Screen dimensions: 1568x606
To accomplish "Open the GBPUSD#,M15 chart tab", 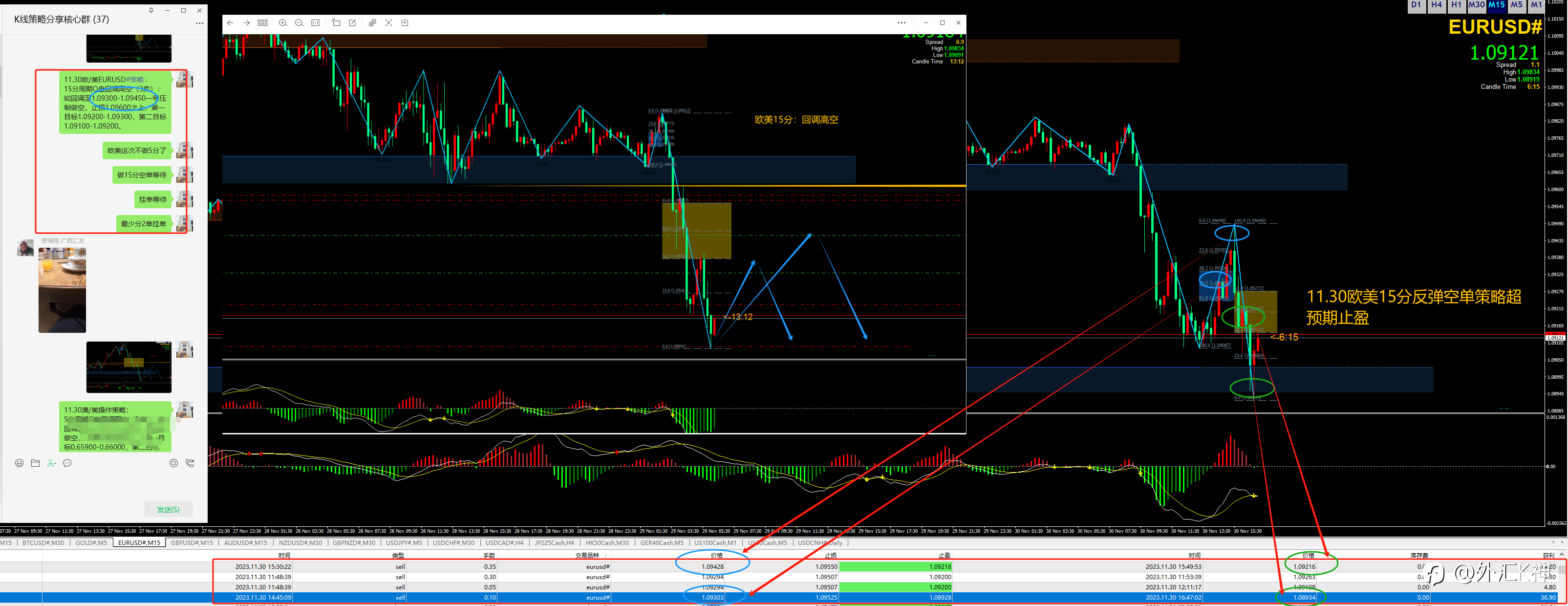I will 192,542.
